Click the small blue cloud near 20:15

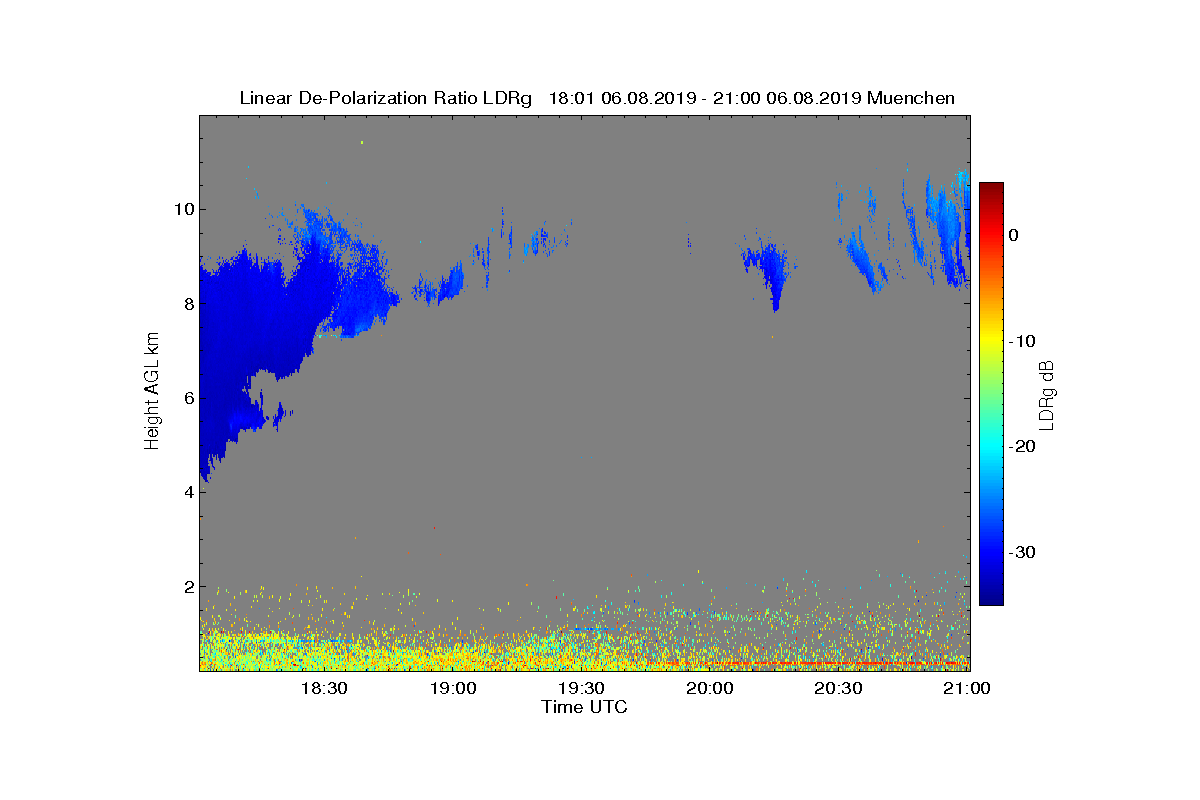768,270
